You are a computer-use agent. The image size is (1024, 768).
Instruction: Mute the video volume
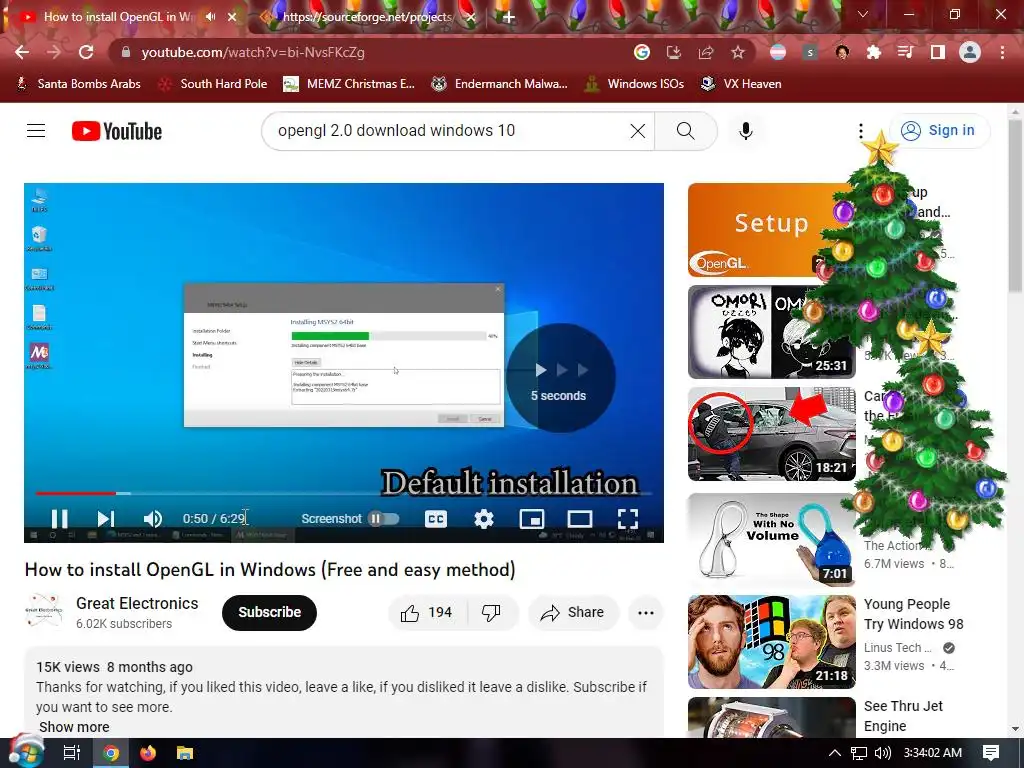point(153,519)
